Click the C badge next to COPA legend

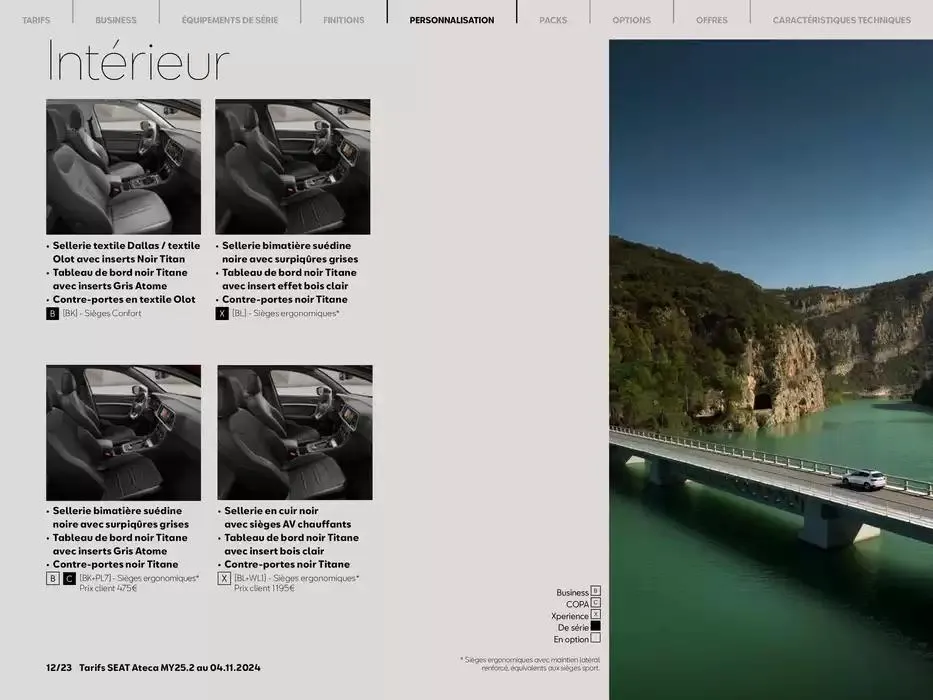[x=596, y=603]
